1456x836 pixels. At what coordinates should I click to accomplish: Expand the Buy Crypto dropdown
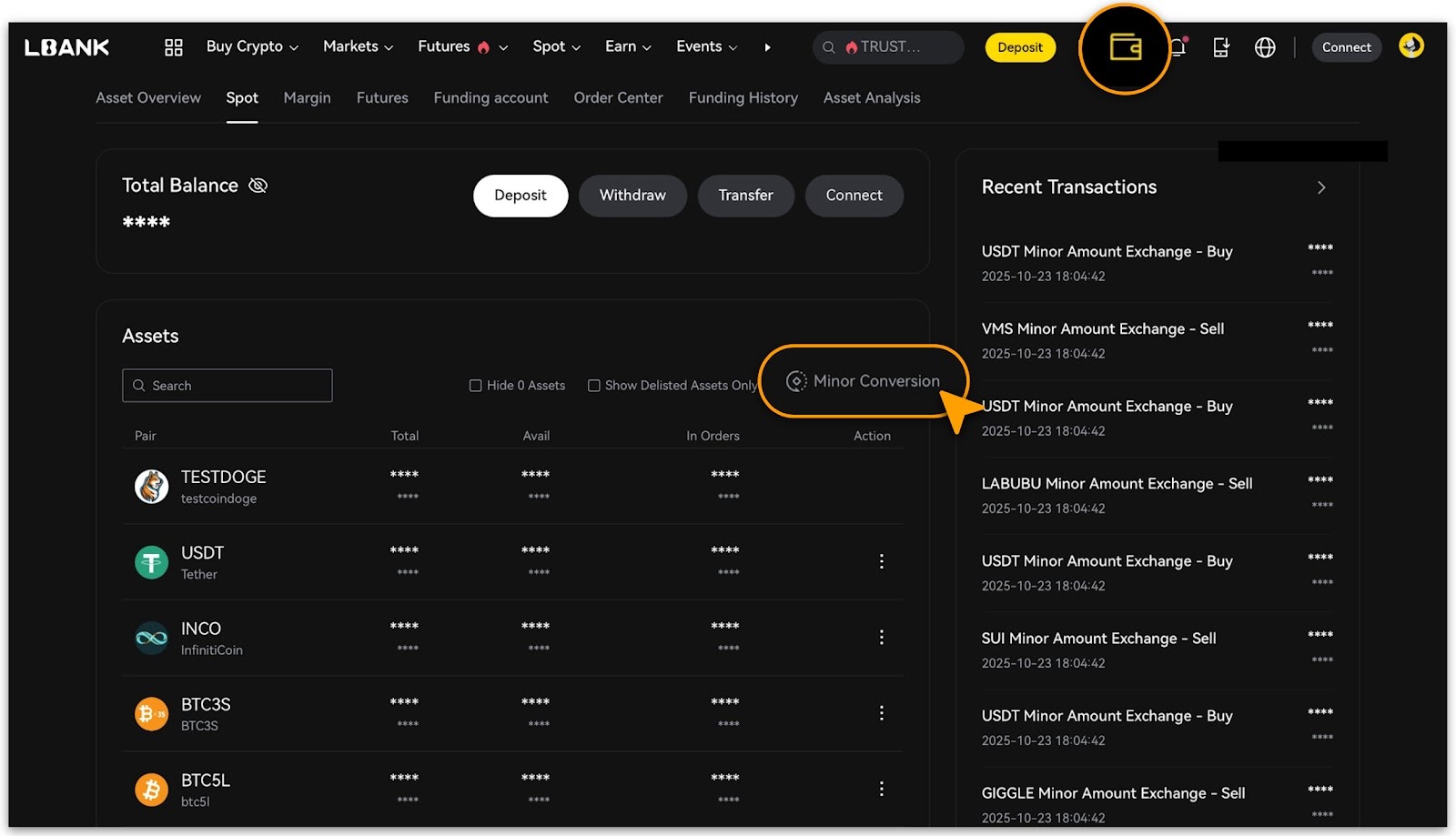(252, 46)
